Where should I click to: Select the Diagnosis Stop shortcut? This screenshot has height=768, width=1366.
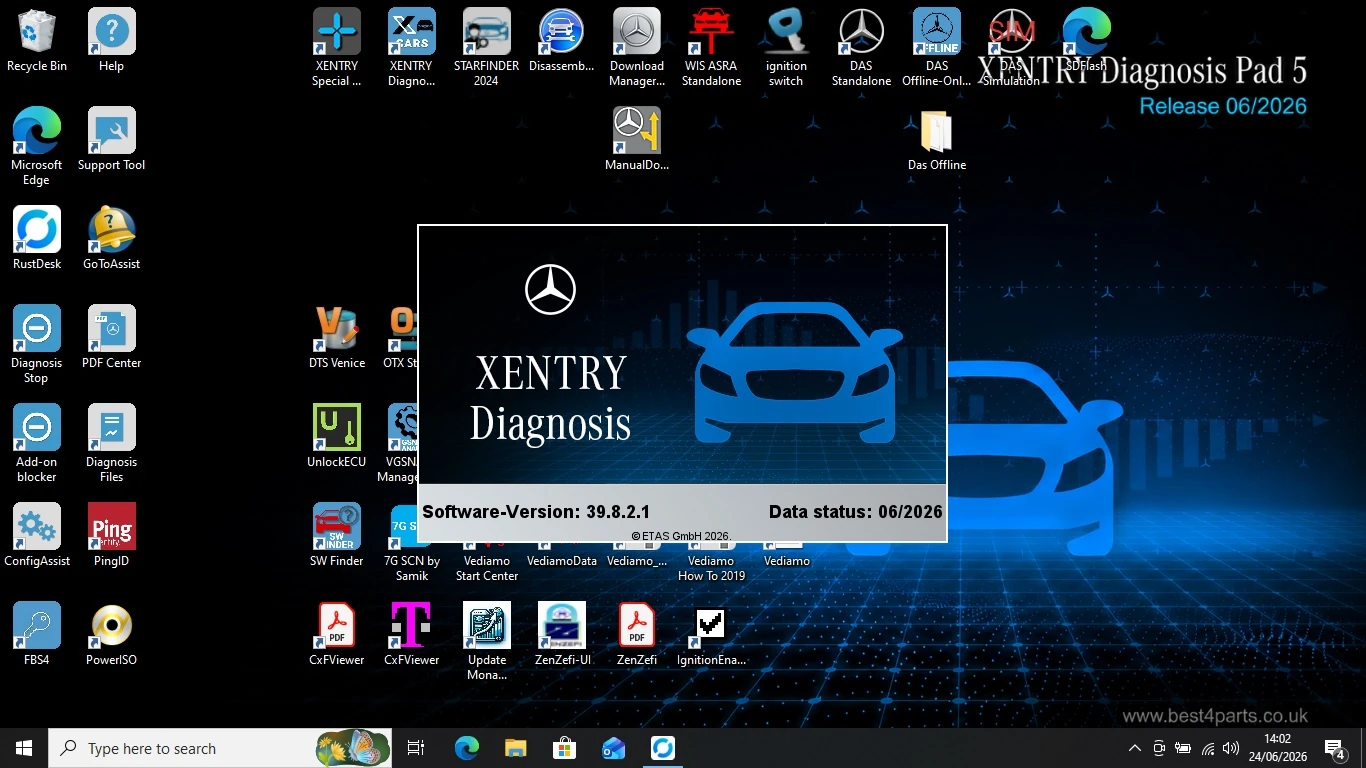(x=37, y=345)
